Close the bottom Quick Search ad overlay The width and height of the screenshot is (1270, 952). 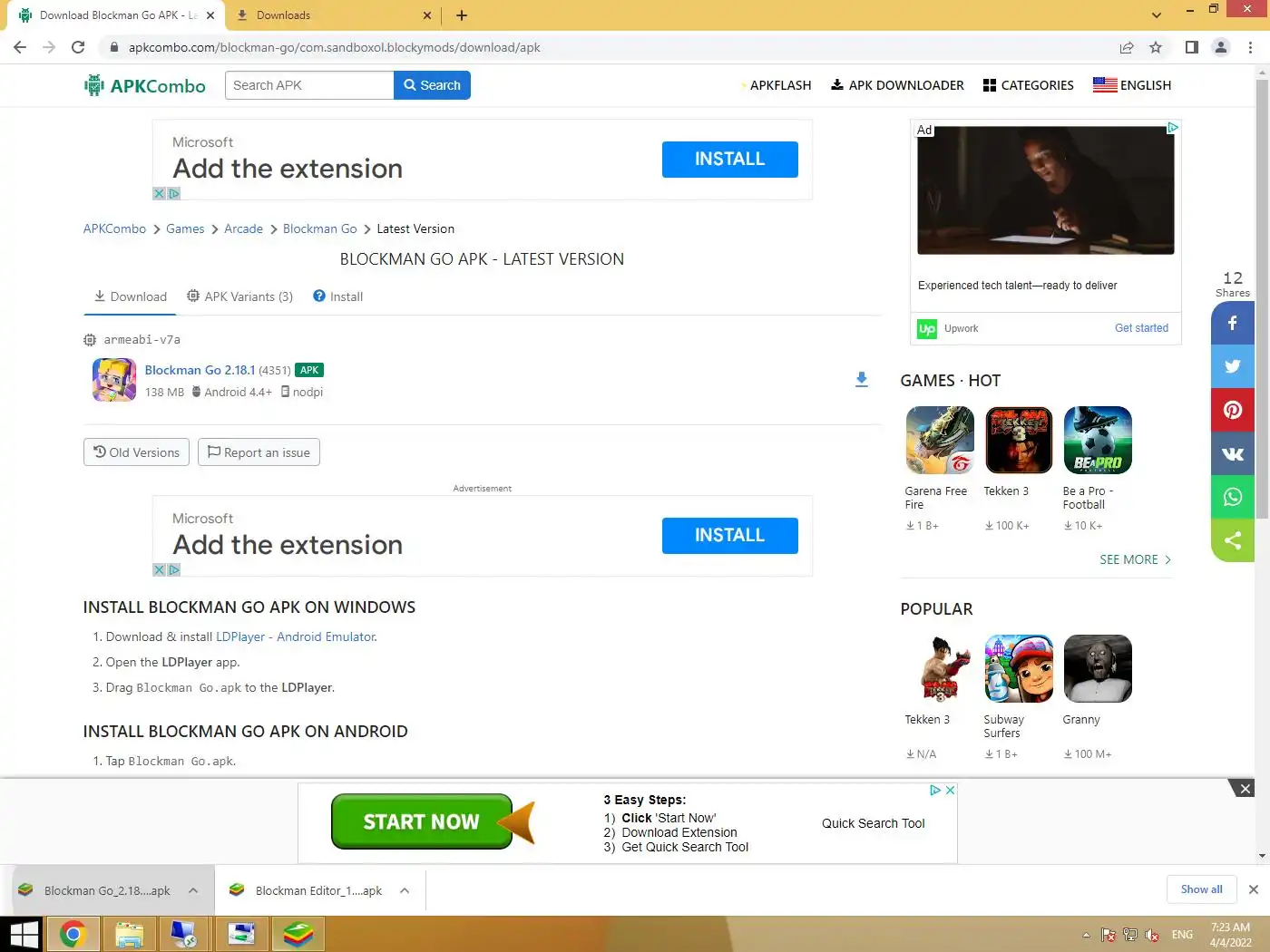[x=1246, y=789]
